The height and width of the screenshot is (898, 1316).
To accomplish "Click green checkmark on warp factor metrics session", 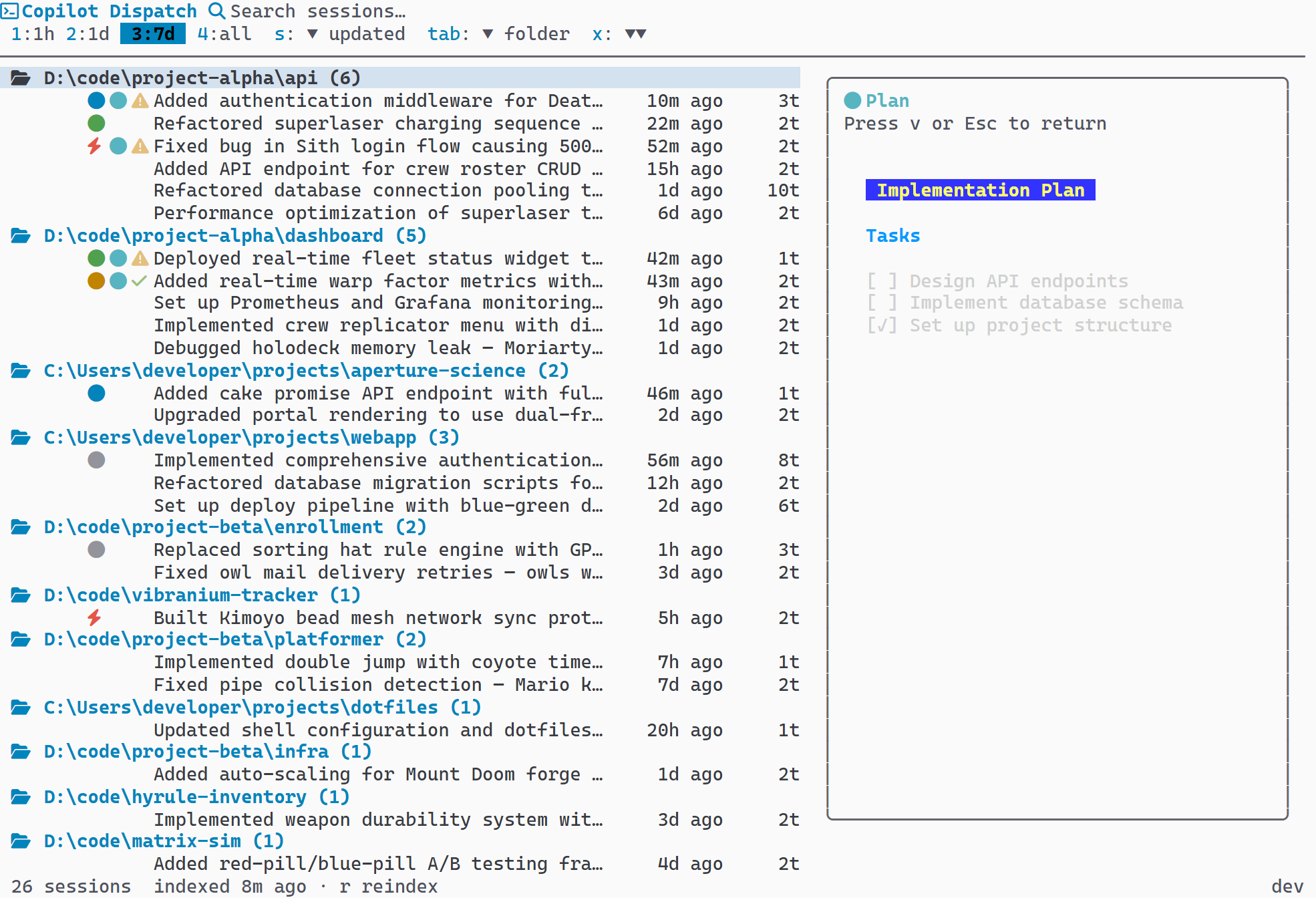I will pyautogui.click(x=139, y=281).
